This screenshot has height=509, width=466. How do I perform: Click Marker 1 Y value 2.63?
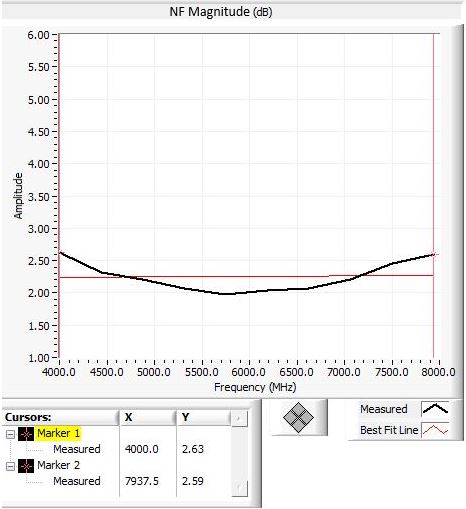tap(193, 449)
